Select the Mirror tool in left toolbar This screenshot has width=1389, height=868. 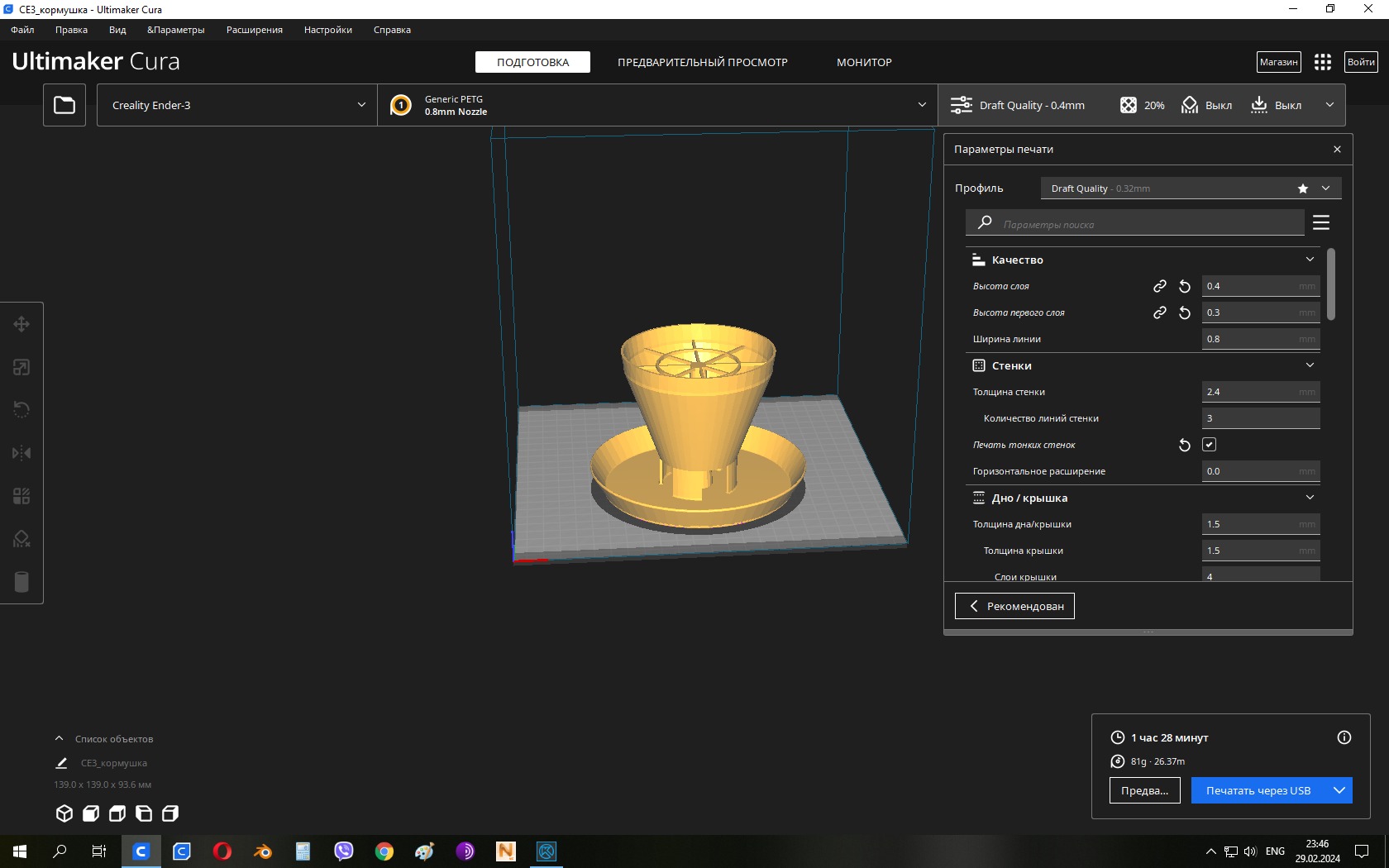pyautogui.click(x=21, y=453)
